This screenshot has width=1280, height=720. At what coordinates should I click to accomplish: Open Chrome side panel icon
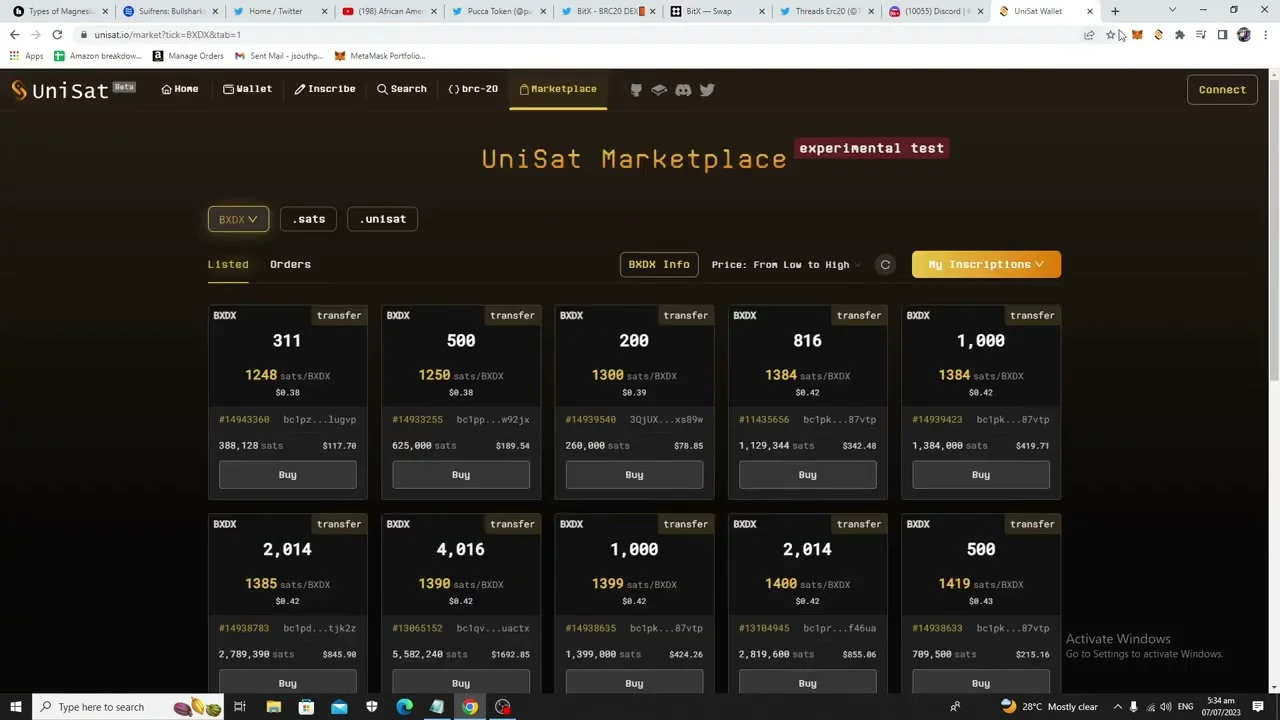(x=1222, y=35)
